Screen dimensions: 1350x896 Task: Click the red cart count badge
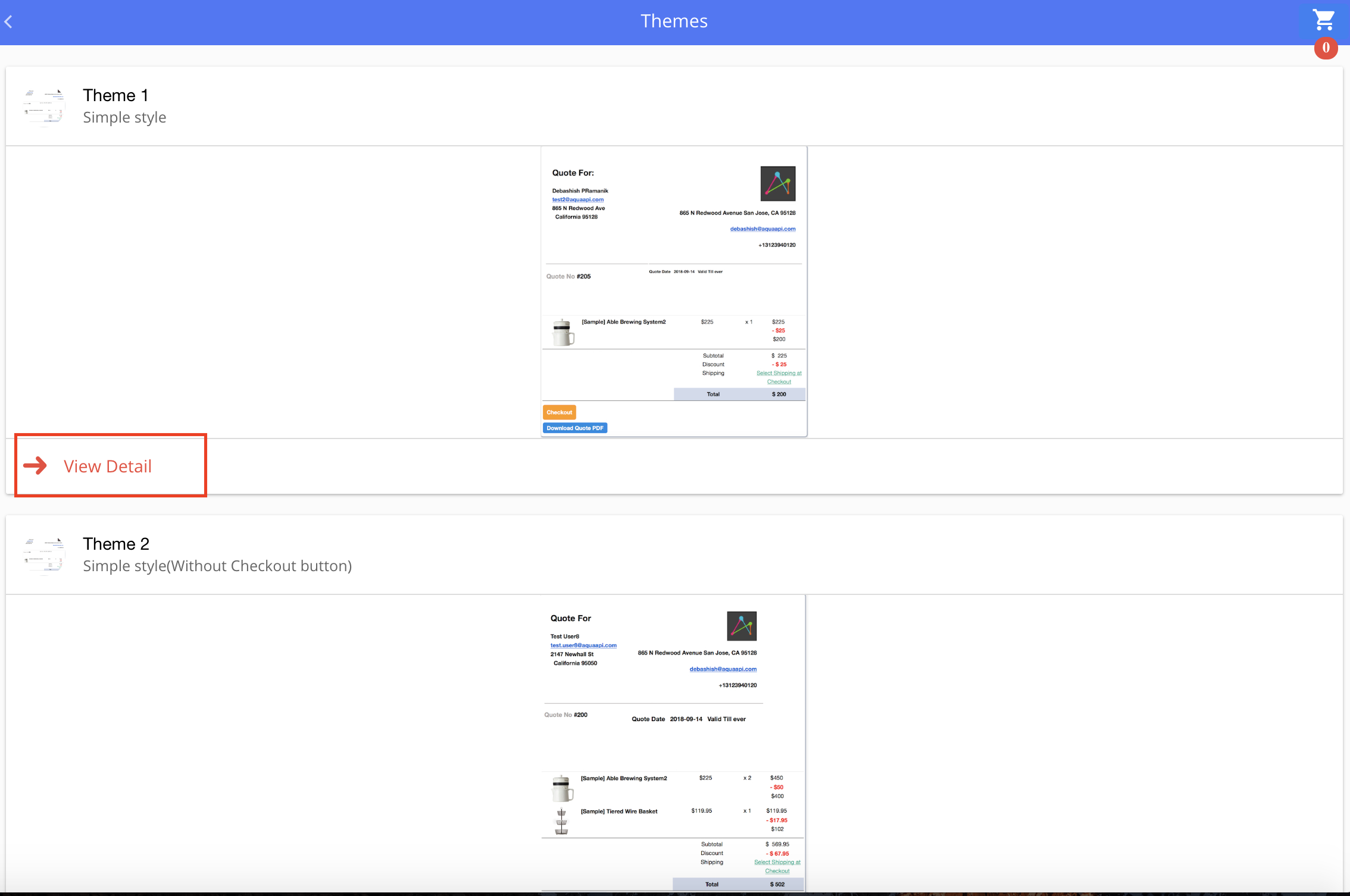pos(1326,48)
